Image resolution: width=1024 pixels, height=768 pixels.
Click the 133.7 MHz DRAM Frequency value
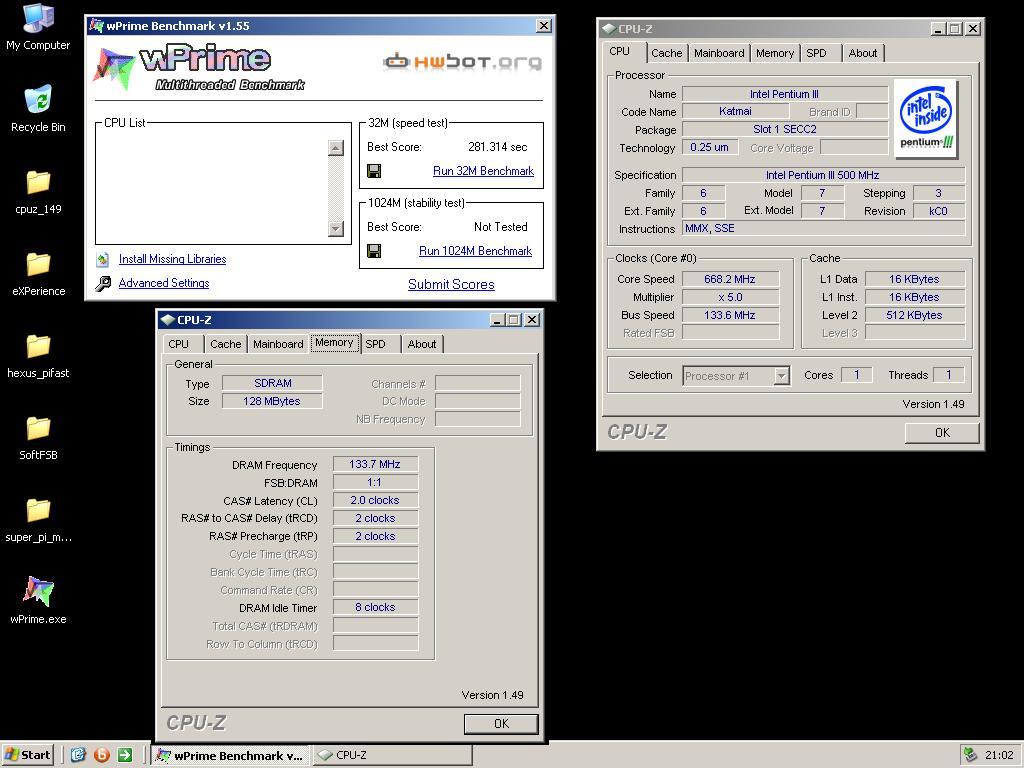(375, 464)
